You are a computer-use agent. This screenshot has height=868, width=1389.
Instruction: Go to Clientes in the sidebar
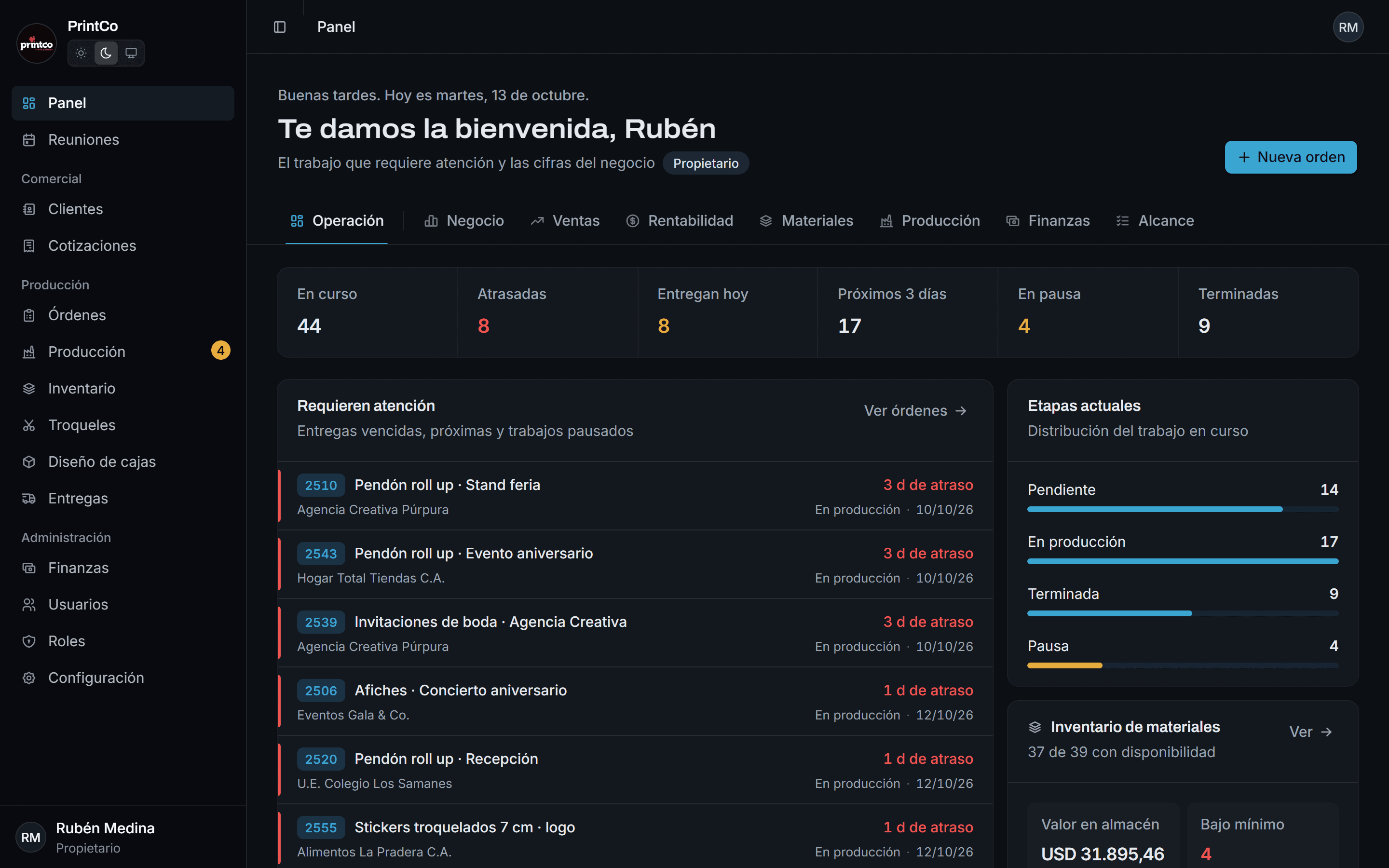click(x=123, y=209)
